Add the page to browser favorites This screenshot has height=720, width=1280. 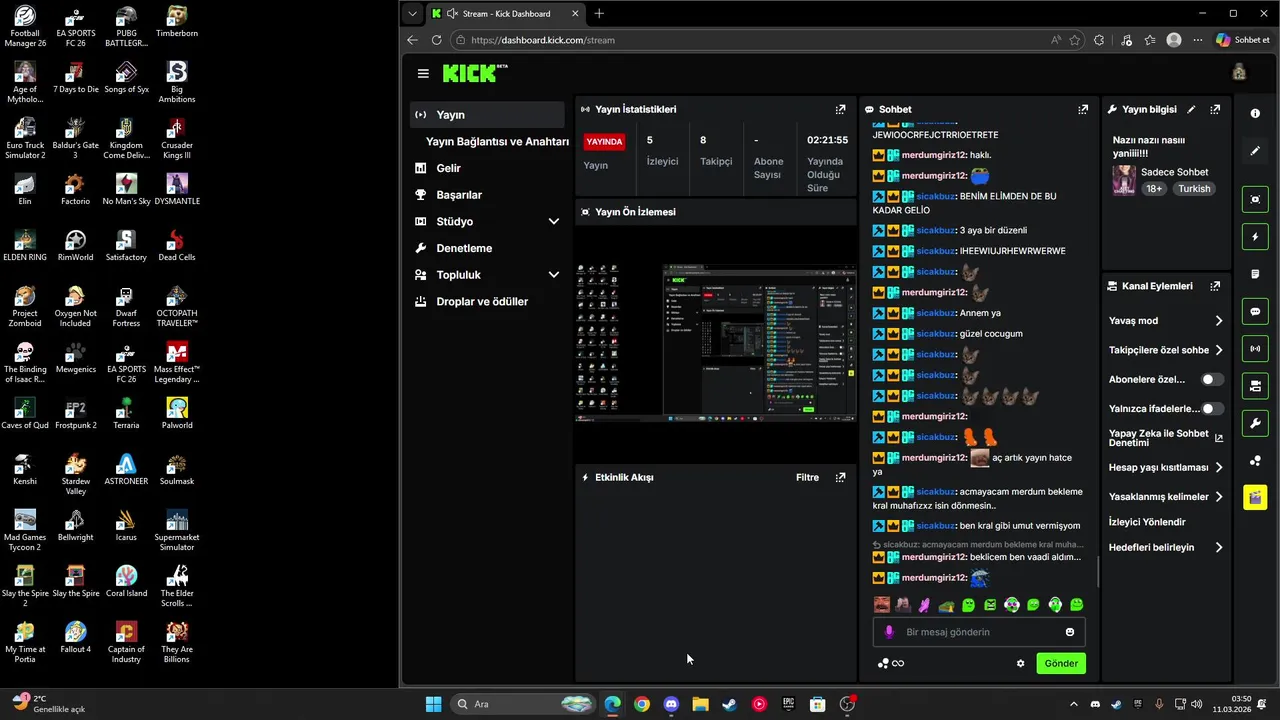[x=1075, y=40]
